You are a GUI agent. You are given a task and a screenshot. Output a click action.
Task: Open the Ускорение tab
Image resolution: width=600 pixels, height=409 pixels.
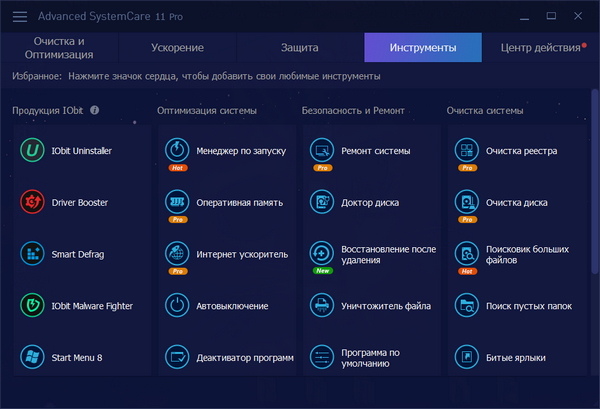(x=178, y=48)
